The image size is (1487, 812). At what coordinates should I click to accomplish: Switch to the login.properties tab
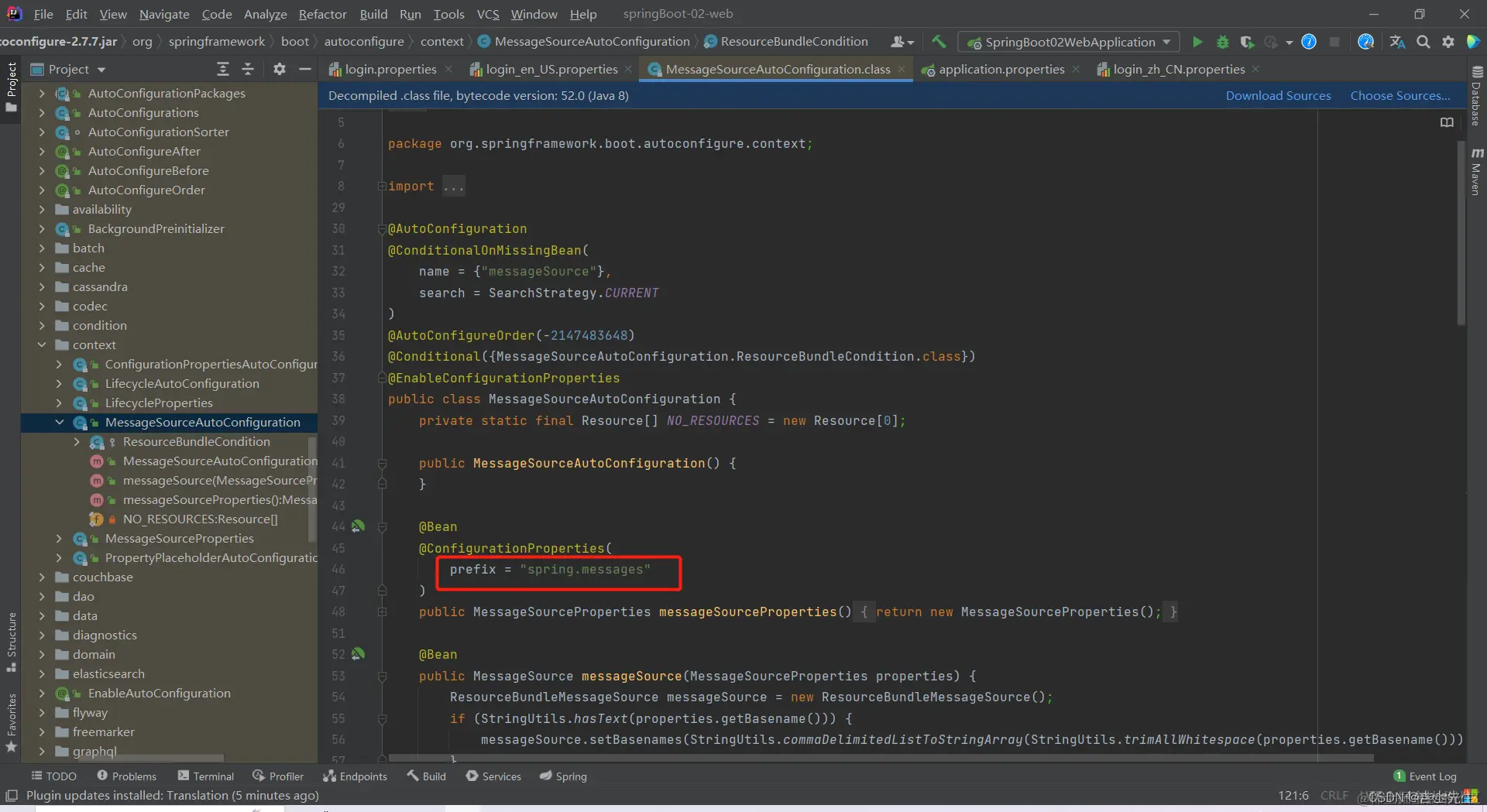390,70
